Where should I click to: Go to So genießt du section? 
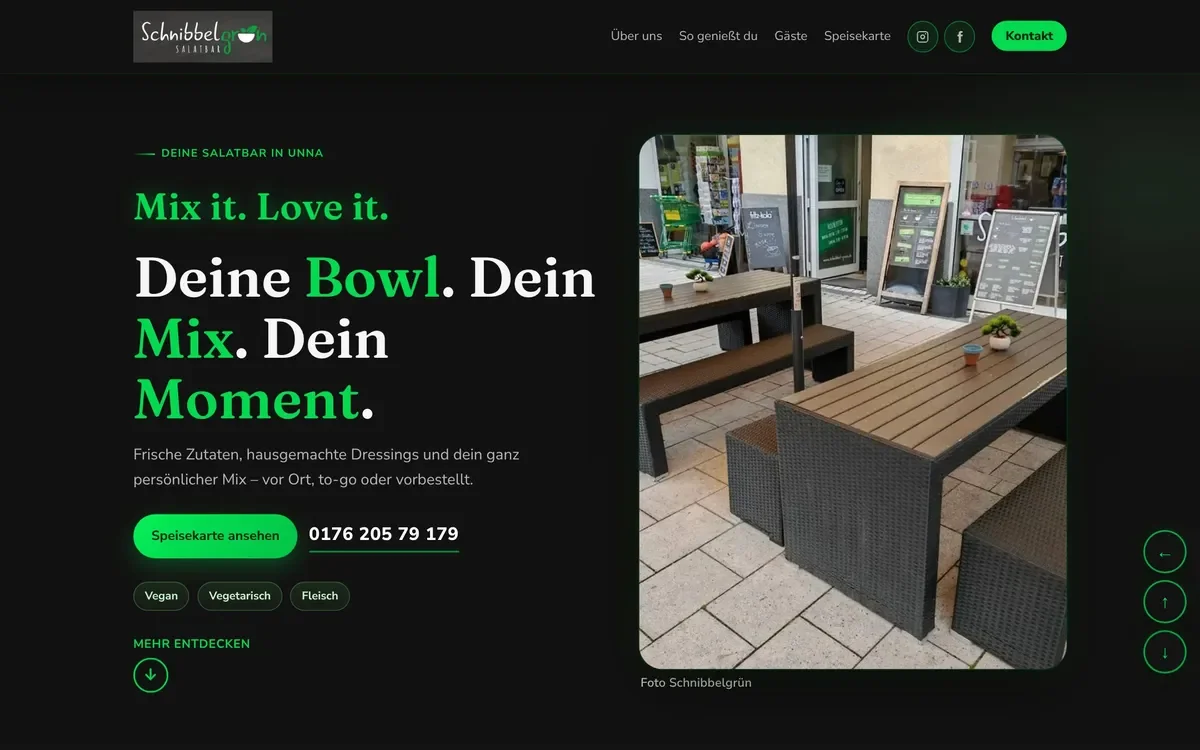click(x=718, y=36)
